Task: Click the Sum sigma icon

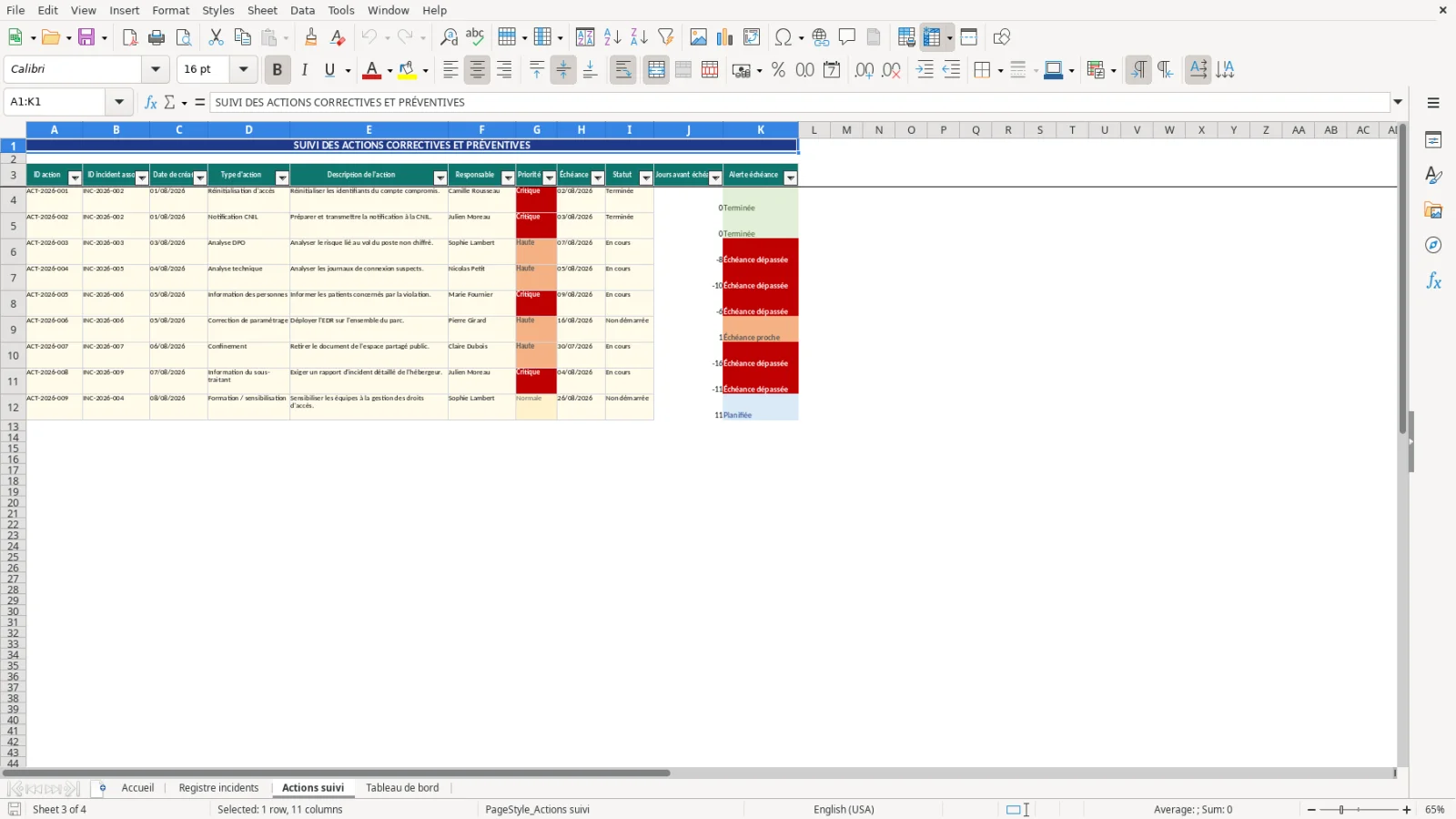Action: [x=170, y=102]
